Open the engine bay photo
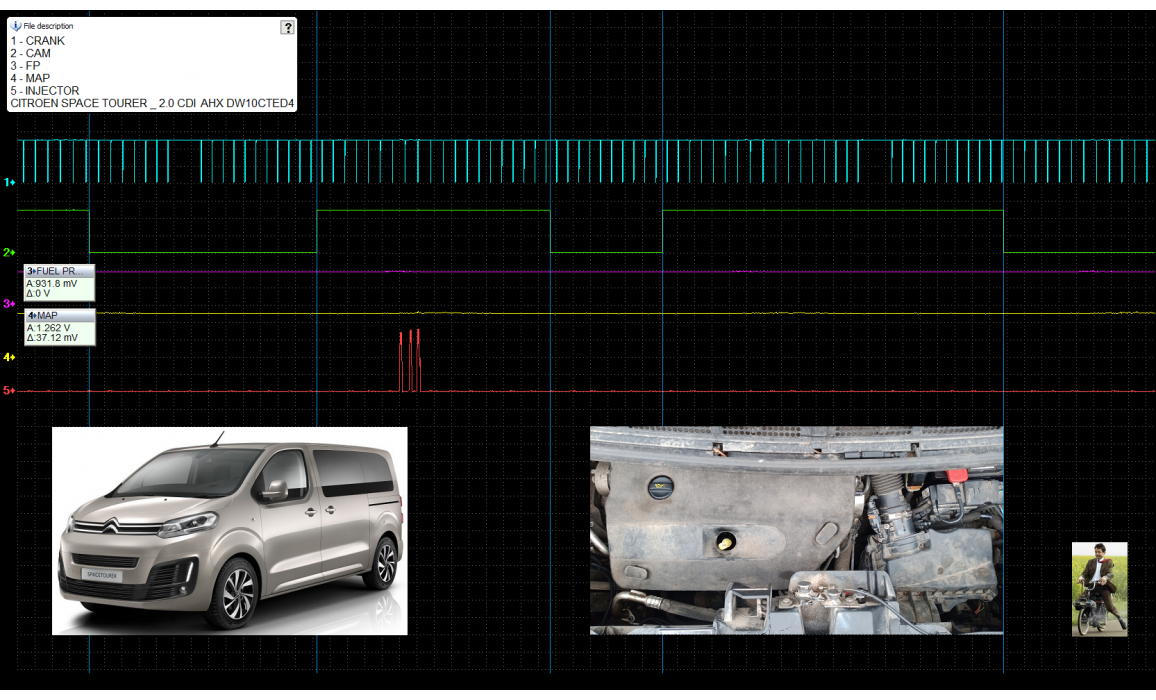This screenshot has width=1156, height=700. point(796,530)
